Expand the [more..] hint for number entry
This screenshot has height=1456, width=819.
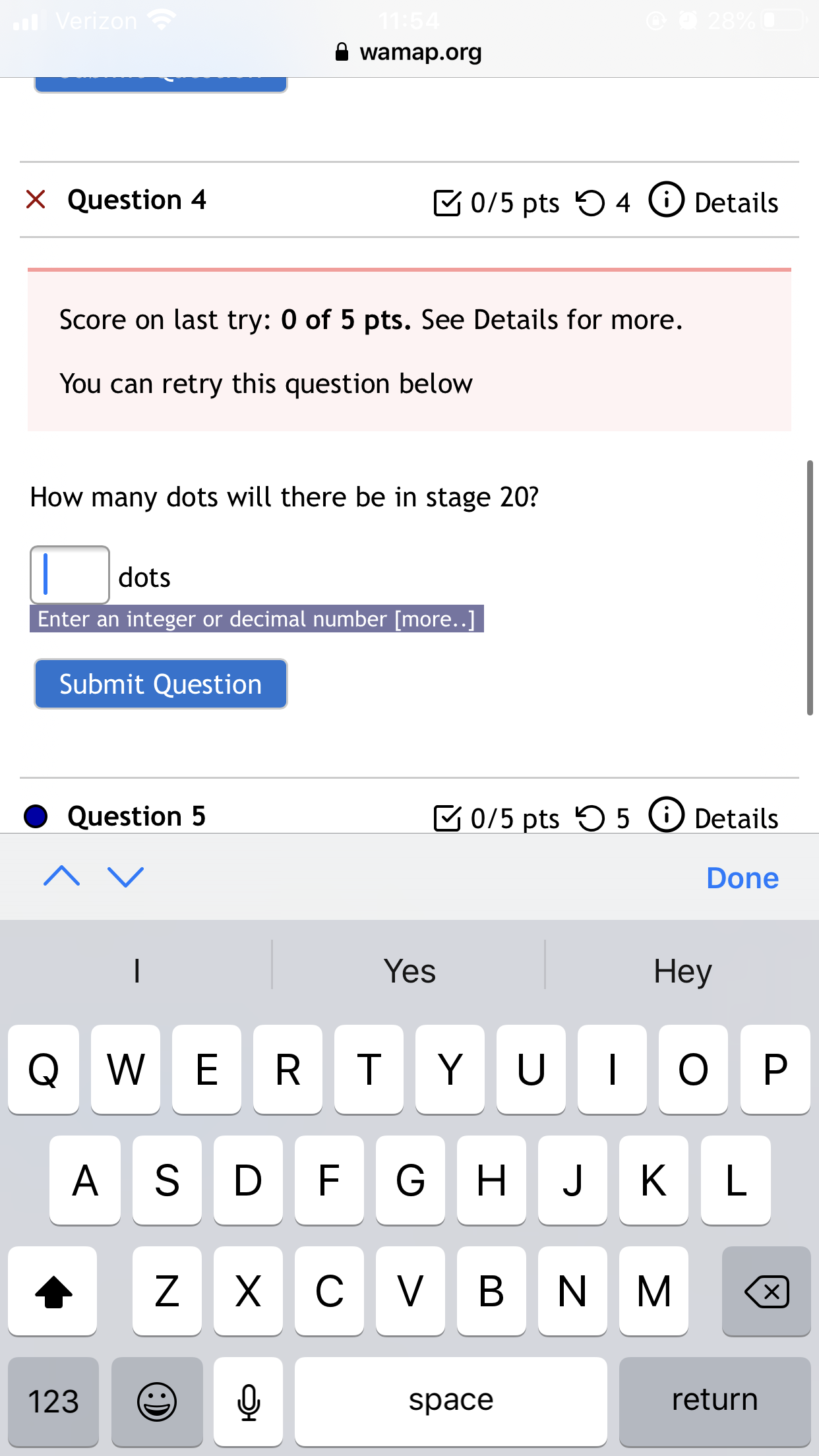click(435, 619)
